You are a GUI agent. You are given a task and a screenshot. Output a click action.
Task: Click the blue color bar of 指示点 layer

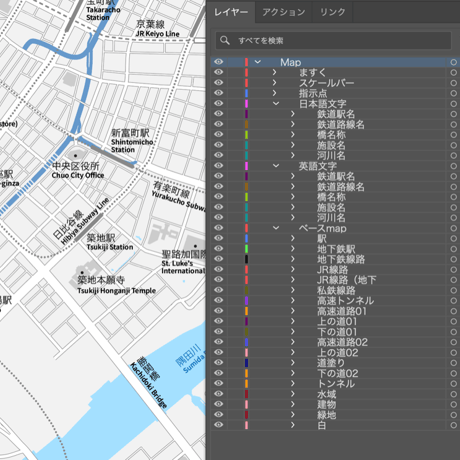click(246, 93)
